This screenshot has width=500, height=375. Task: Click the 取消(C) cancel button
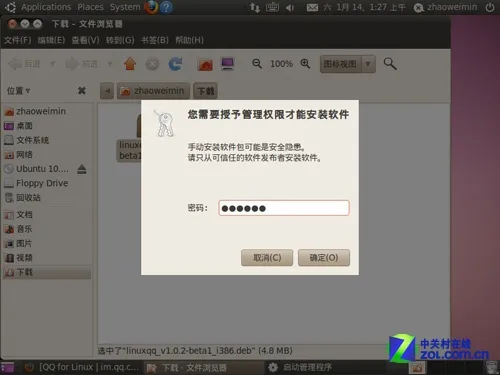267,258
